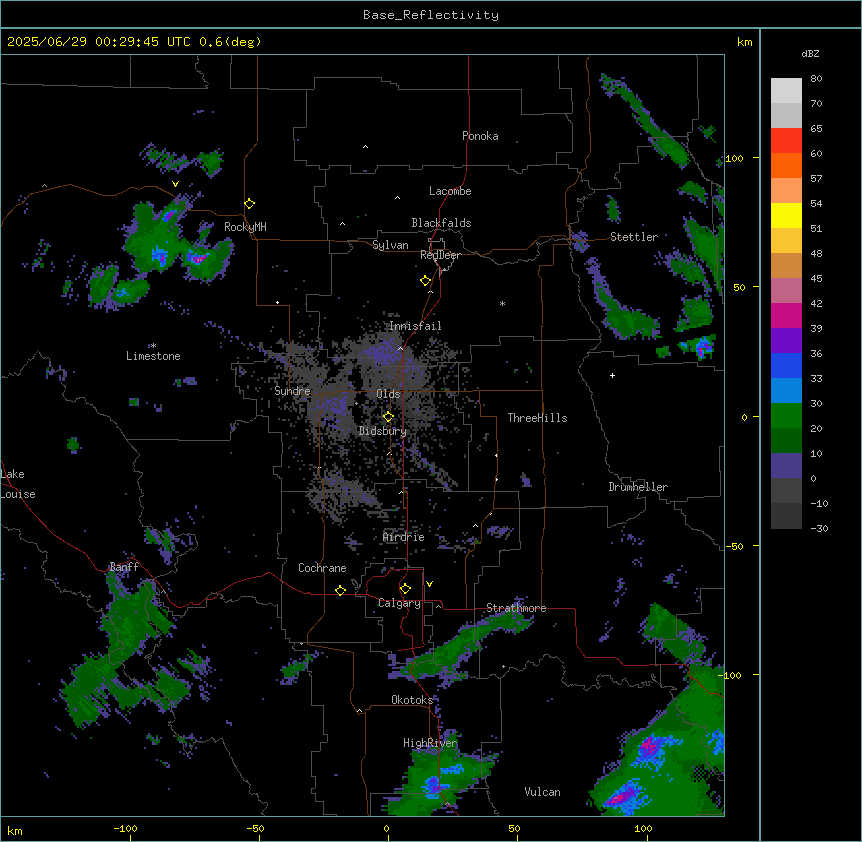This screenshot has width=862, height=842.
Task: Click the yellow V marker east of Calgary
Action: [x=429, y=584]
